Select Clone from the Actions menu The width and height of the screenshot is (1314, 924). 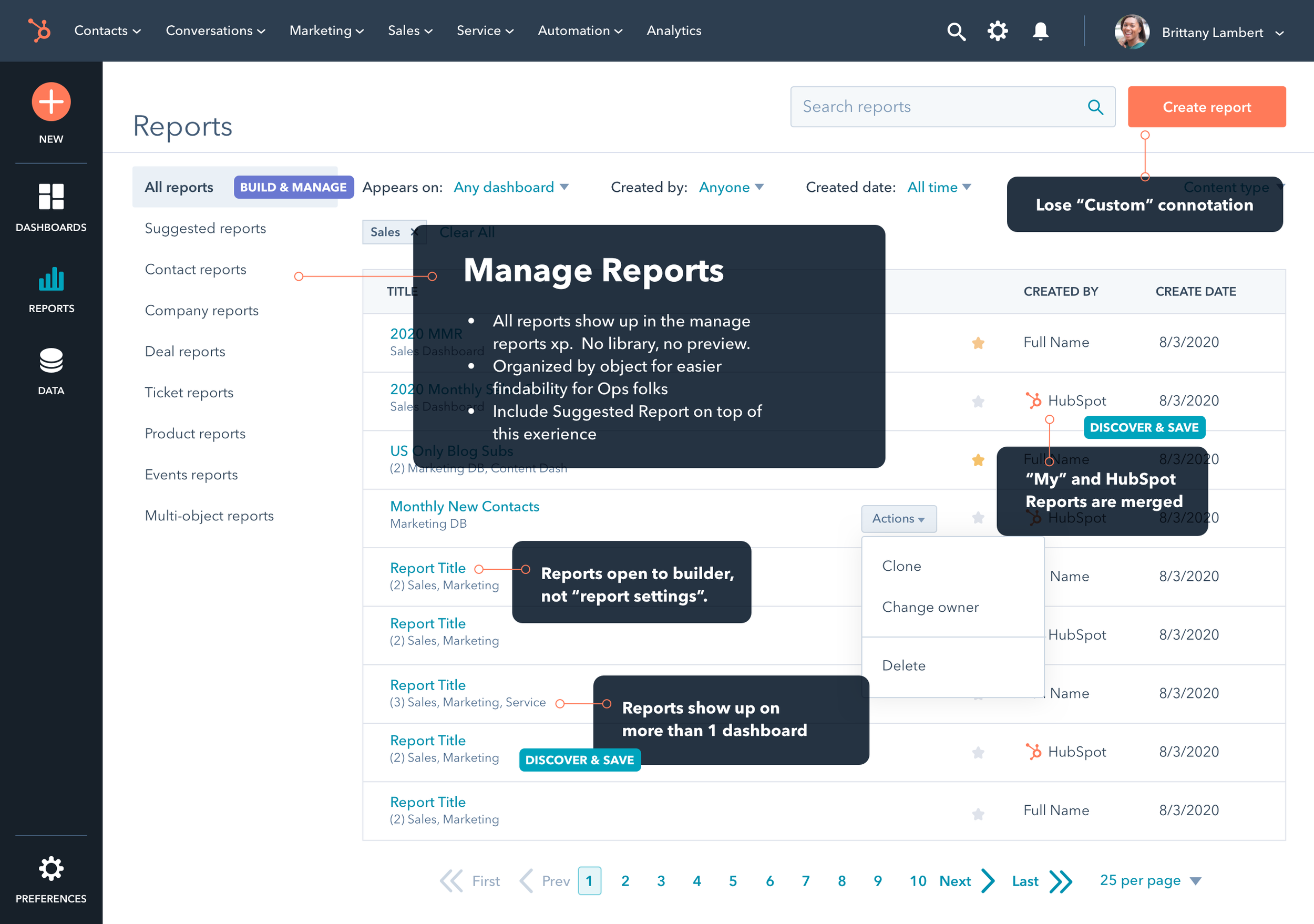901,566
